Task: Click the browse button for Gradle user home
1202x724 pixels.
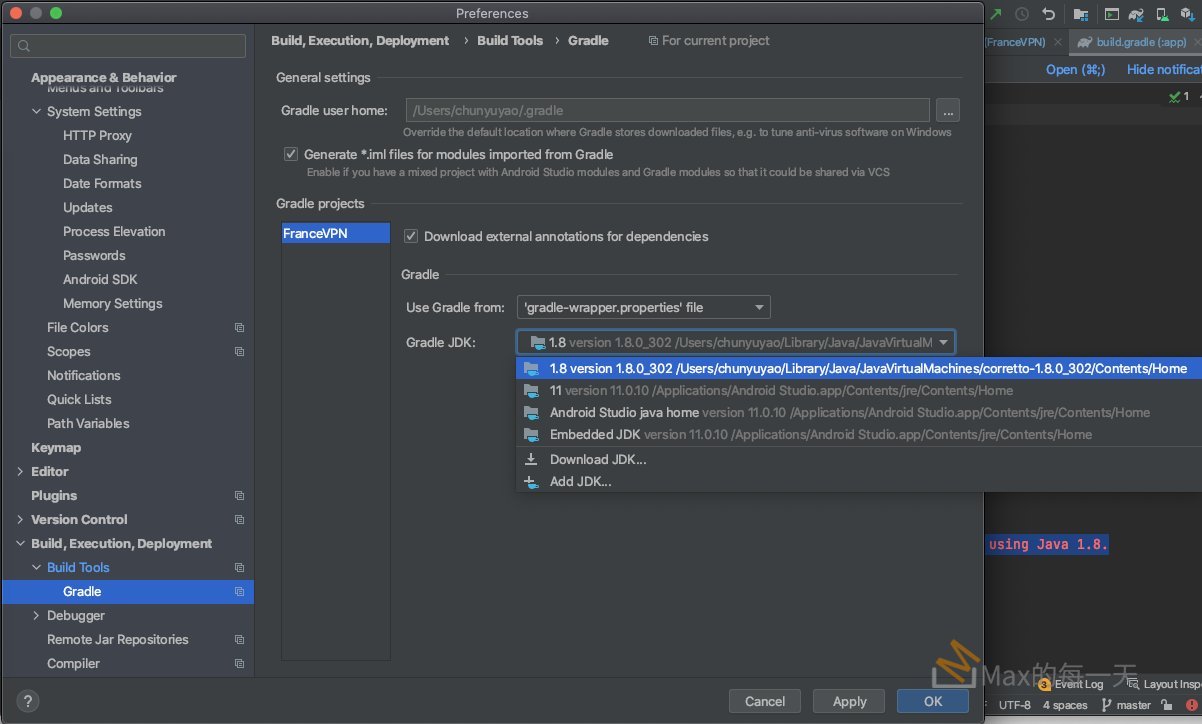Action: click(947, 110)
